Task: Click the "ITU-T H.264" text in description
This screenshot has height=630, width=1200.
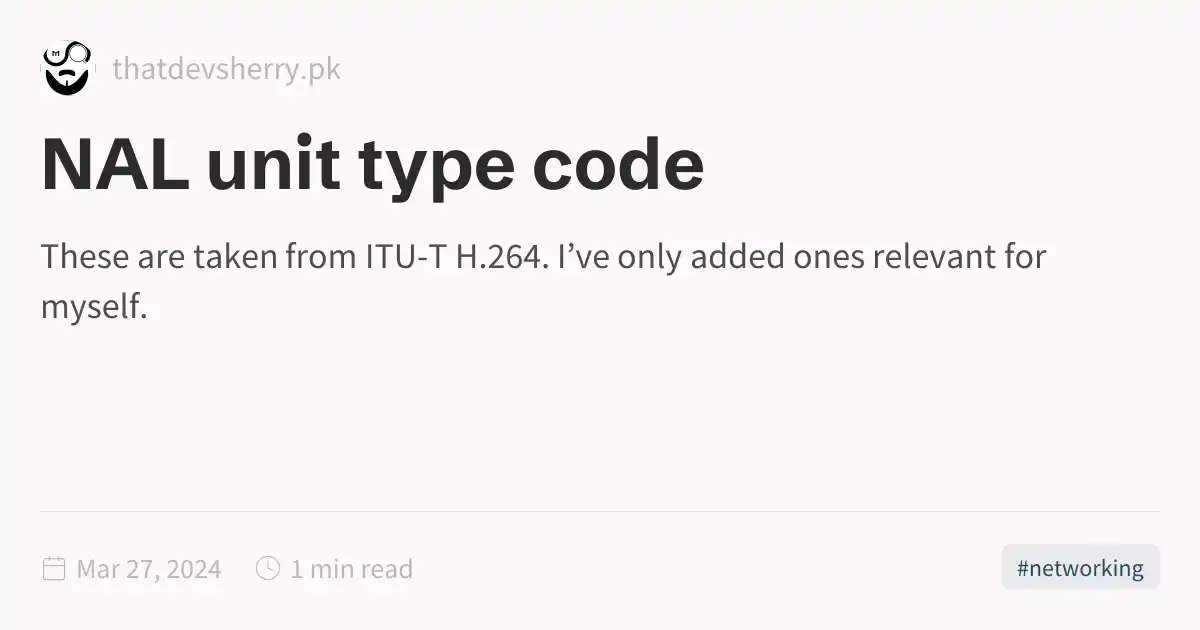Action: [453, 257]
